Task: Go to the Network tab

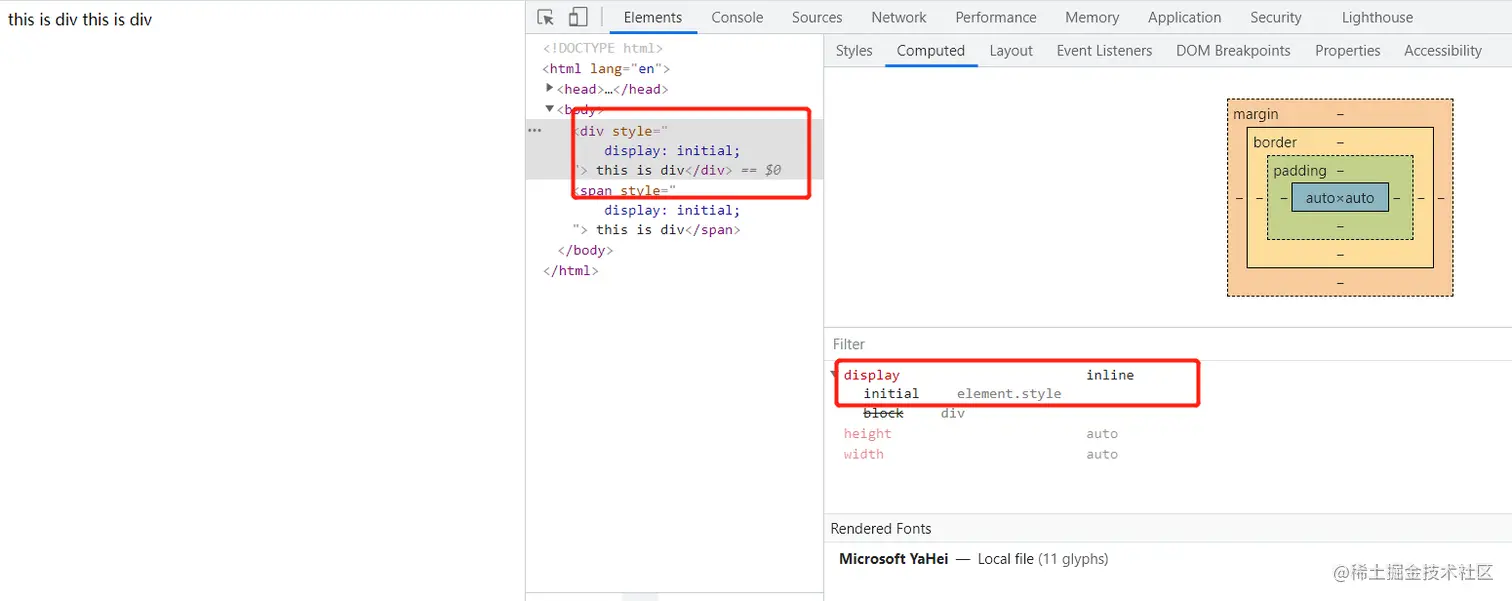Action: pyautogui.click(x=899, y=17)
